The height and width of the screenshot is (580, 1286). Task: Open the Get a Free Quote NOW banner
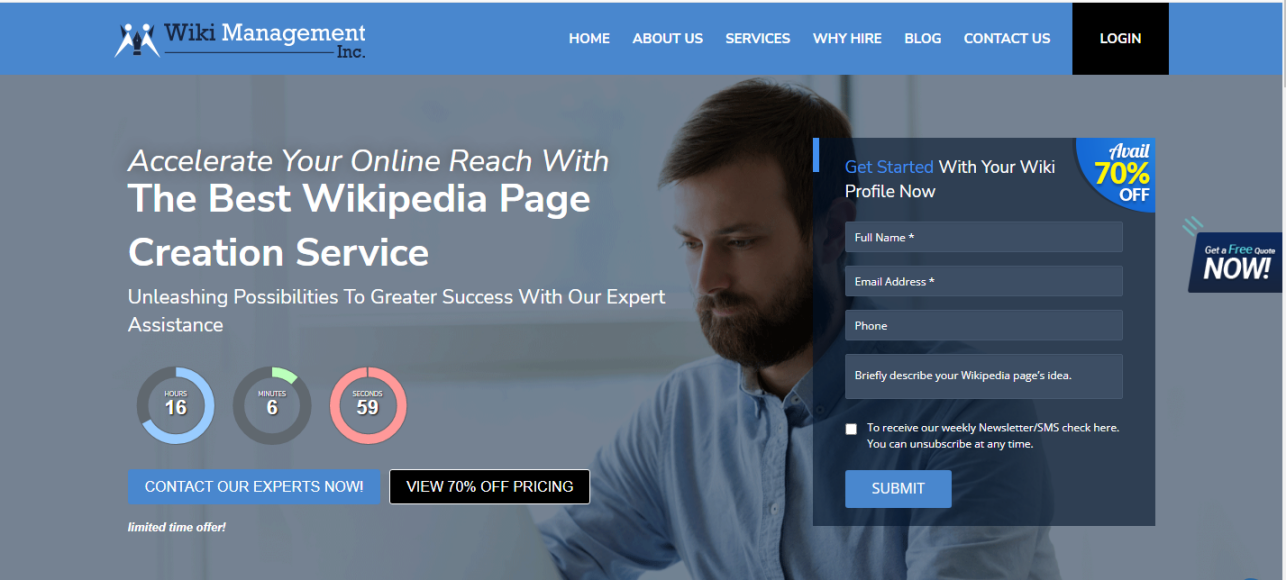click(x=1236, y=261)
